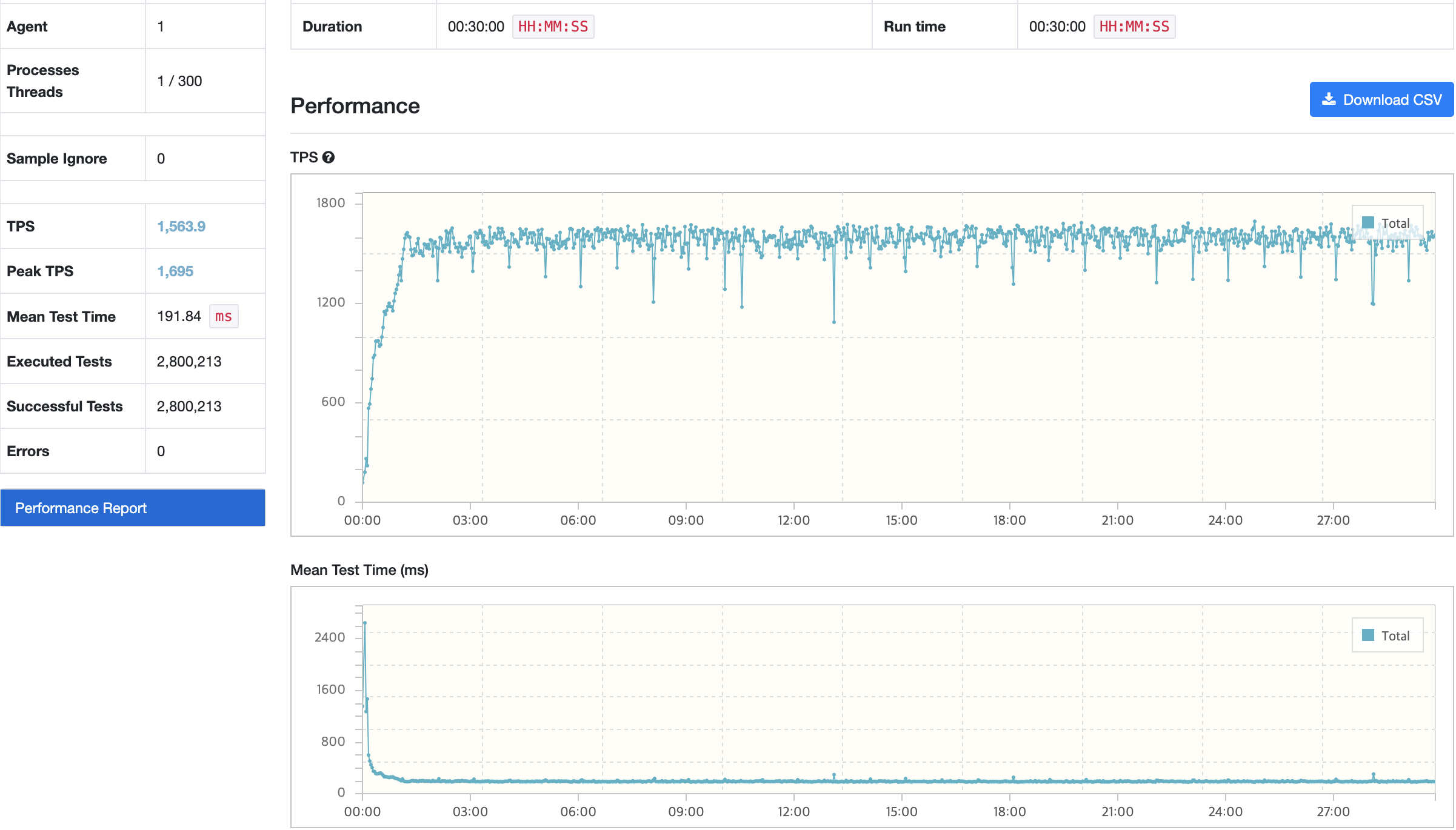Click the Performance section heading
Screen dimensions: 1456x830
coord(355,106)
